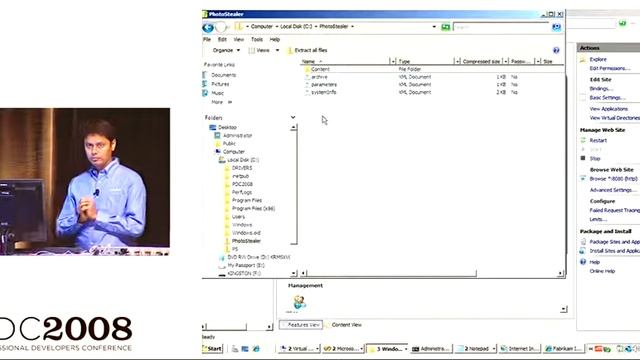This screenshot has width=640, height=360.
Task: Open Music in Favorite Links
Action: [218, 93]
